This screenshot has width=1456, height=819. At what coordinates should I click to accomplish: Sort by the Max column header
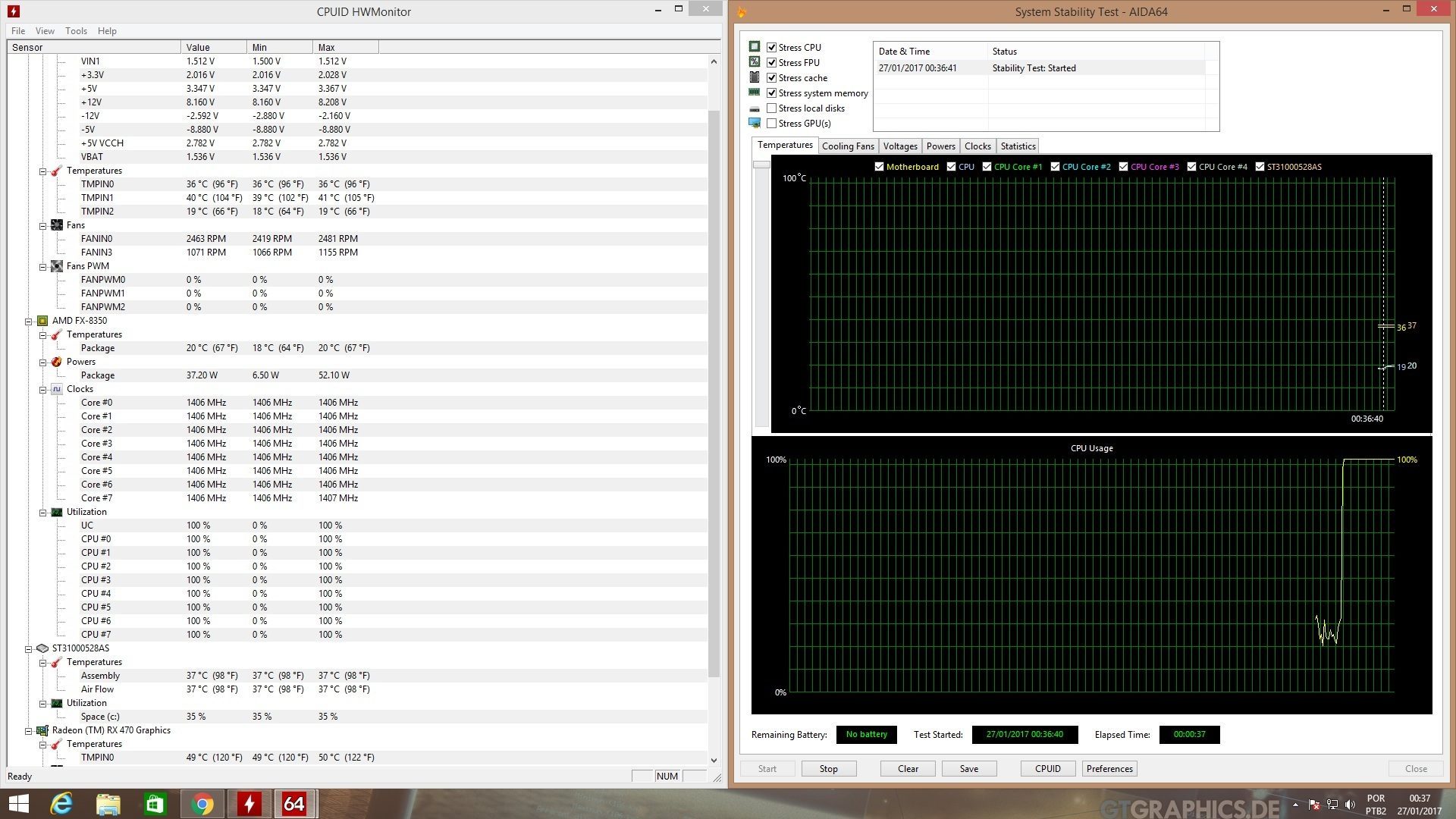point(345,47)
